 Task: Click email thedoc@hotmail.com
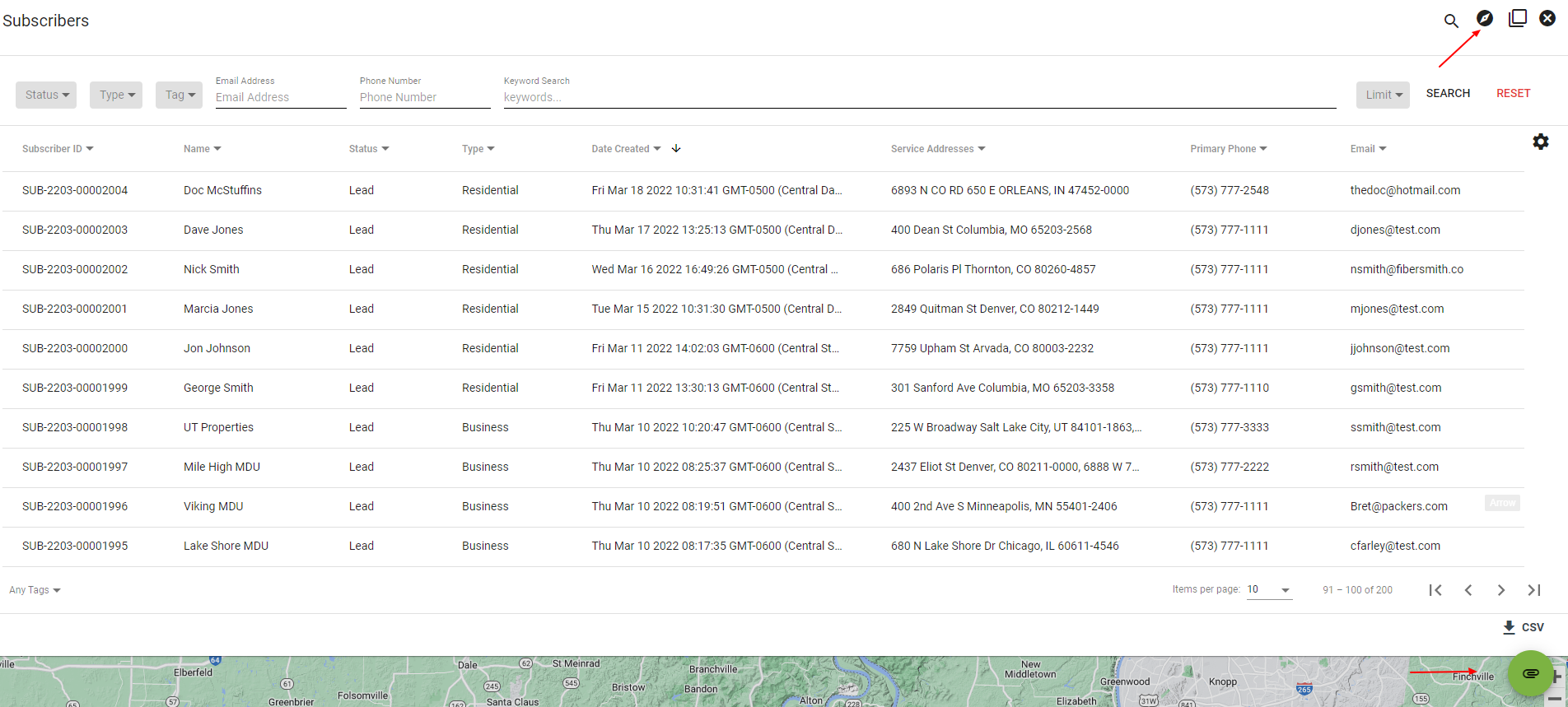pos(1405,190)
